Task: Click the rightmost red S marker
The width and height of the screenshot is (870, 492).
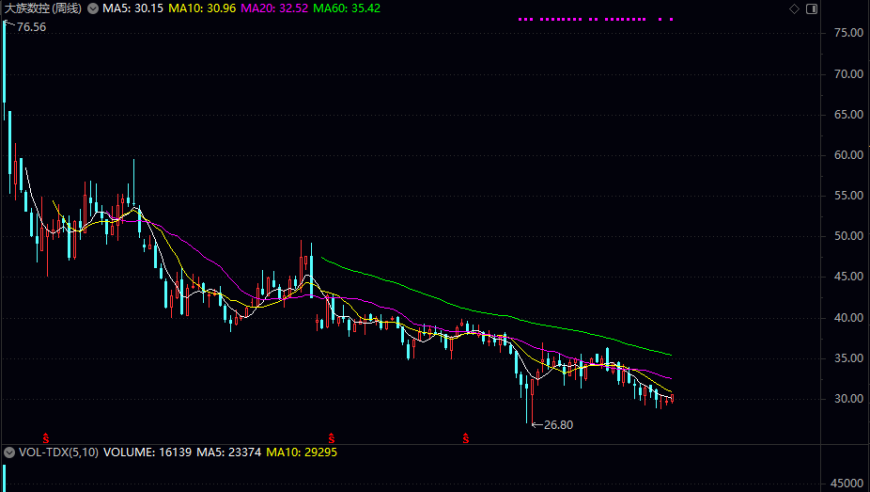Action: coord(465,438)
